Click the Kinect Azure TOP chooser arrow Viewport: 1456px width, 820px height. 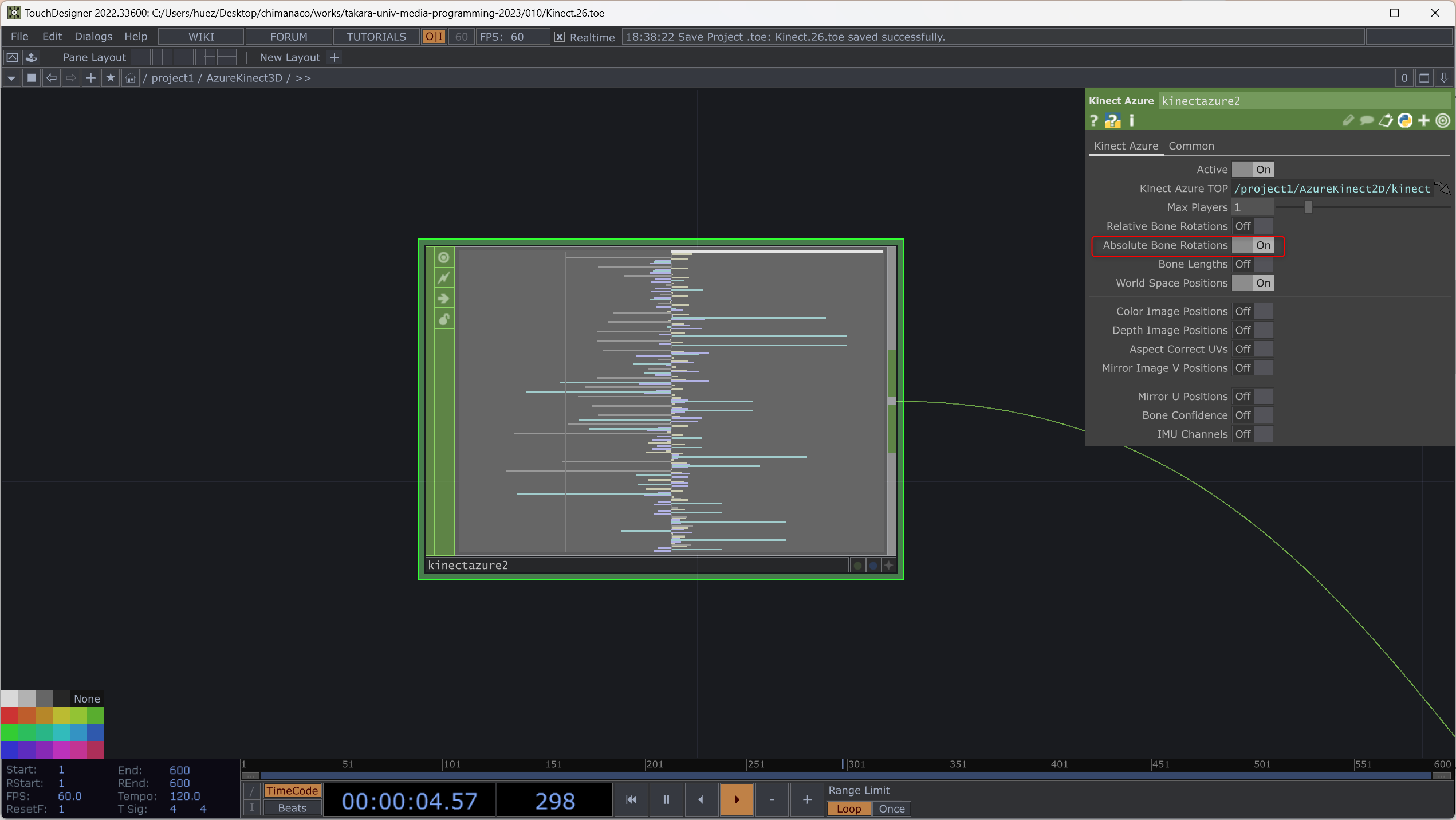point(1443,189)
